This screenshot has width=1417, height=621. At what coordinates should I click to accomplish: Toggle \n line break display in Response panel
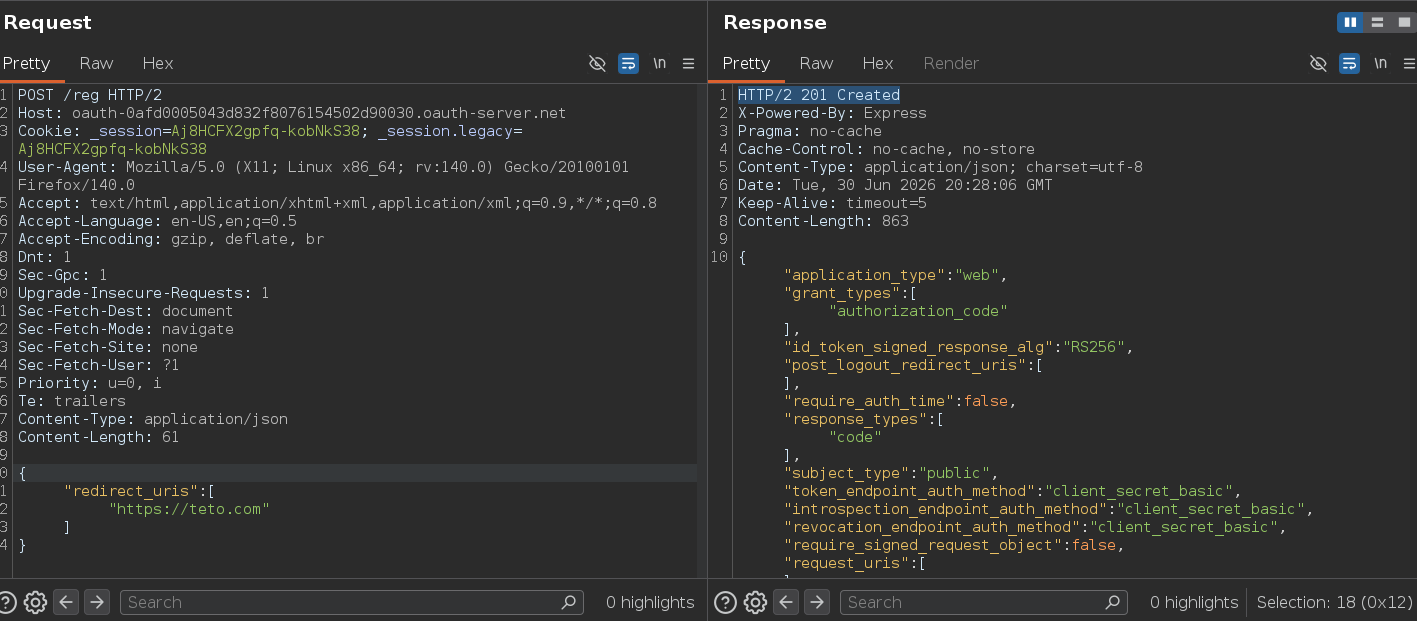coord(1381,63)
